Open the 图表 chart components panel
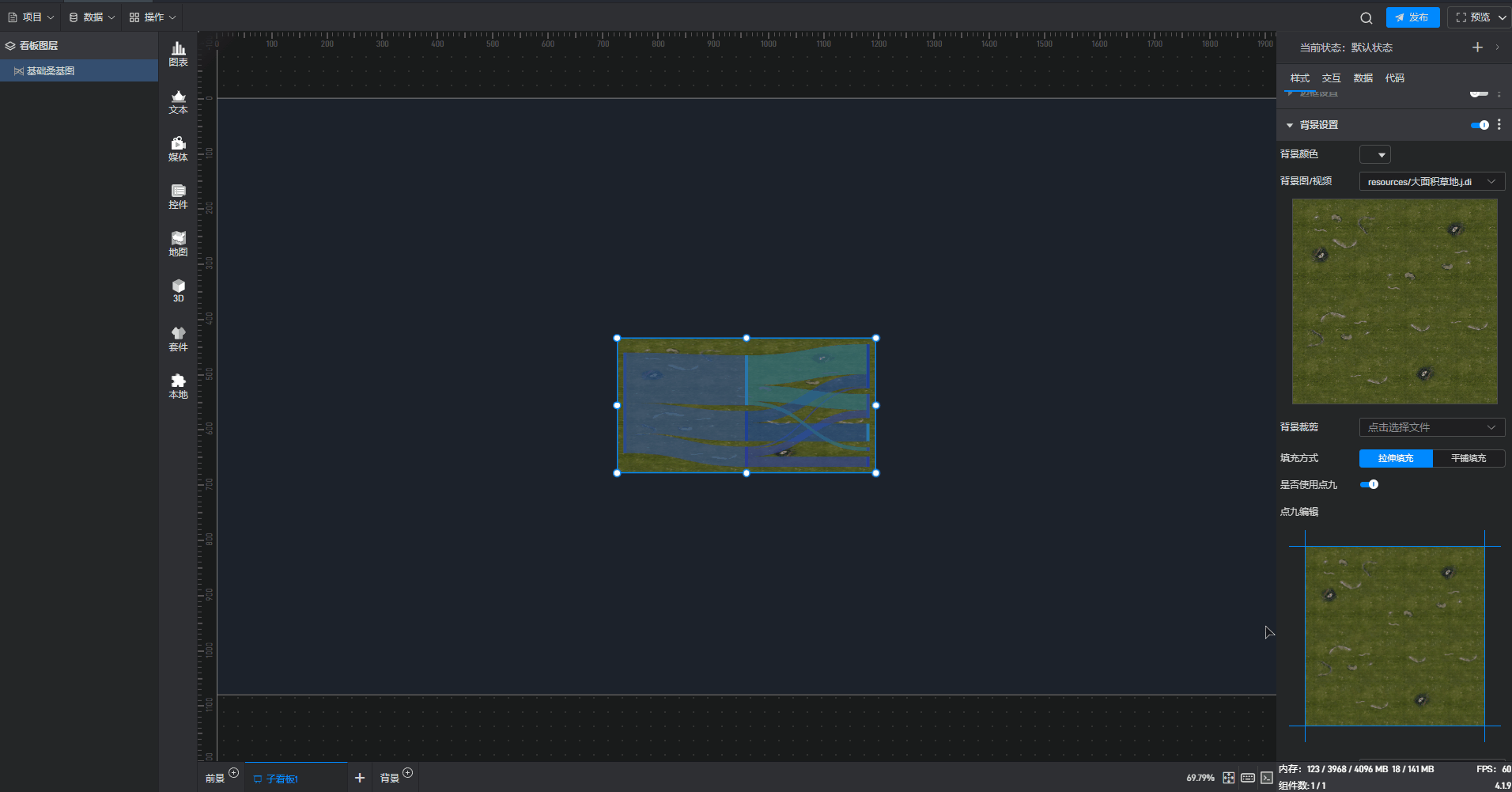 [x=178, y=54]
